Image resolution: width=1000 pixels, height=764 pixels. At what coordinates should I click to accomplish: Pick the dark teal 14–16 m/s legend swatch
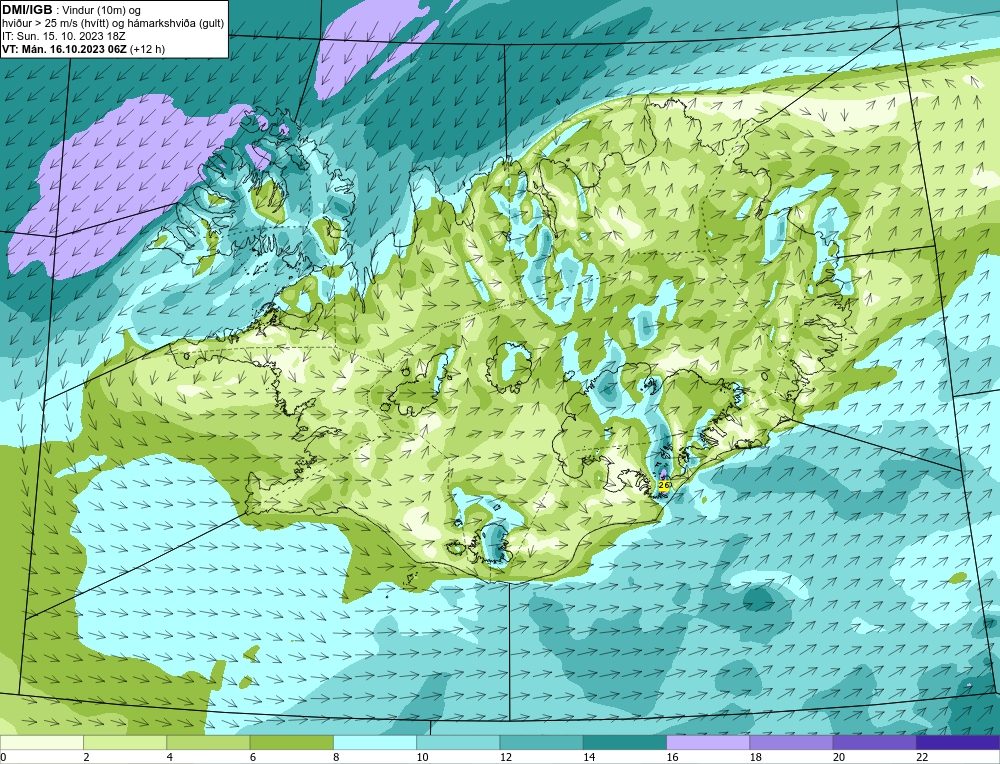[625, 742]
